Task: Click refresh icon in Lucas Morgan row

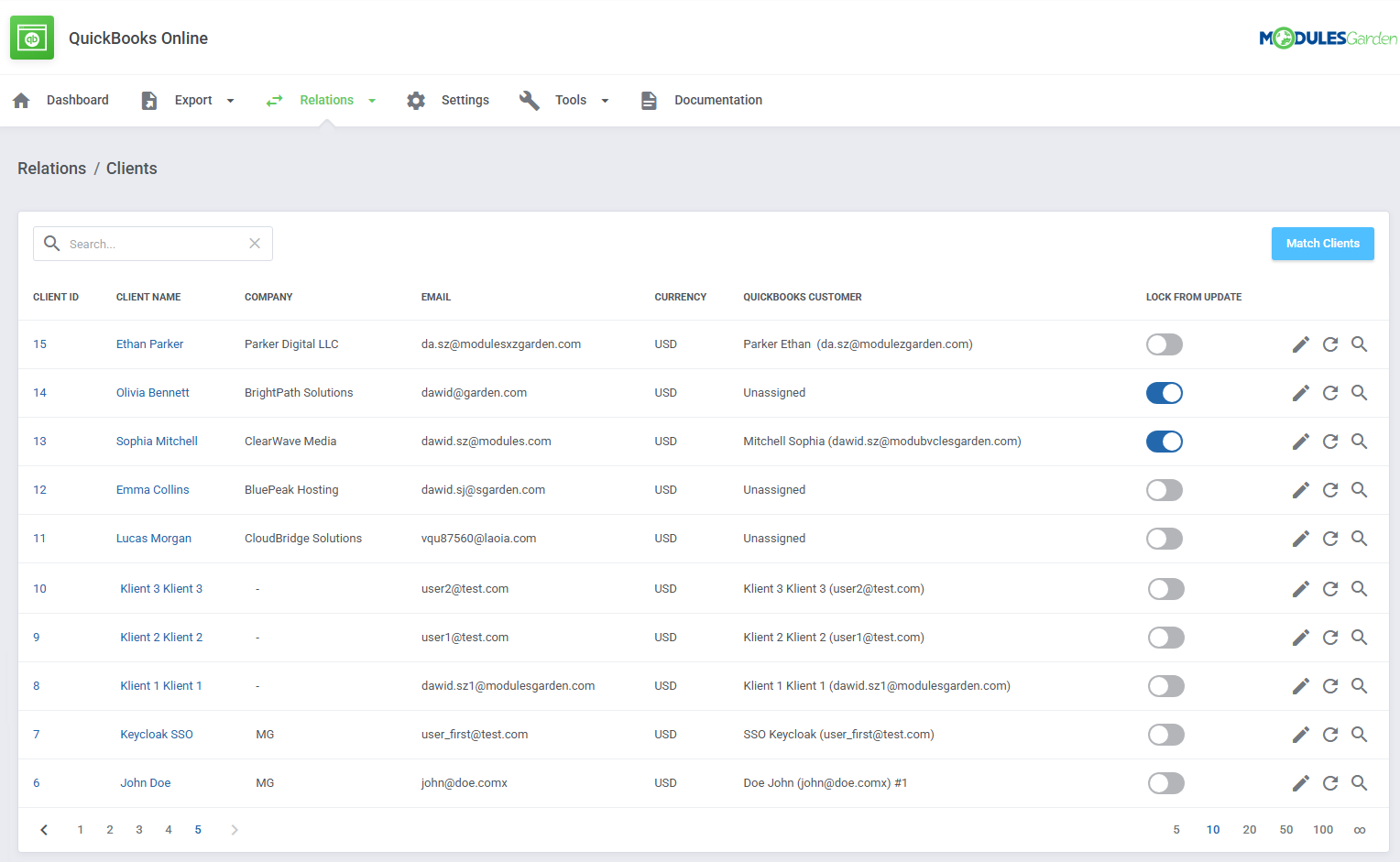Action: (1330, 539)
